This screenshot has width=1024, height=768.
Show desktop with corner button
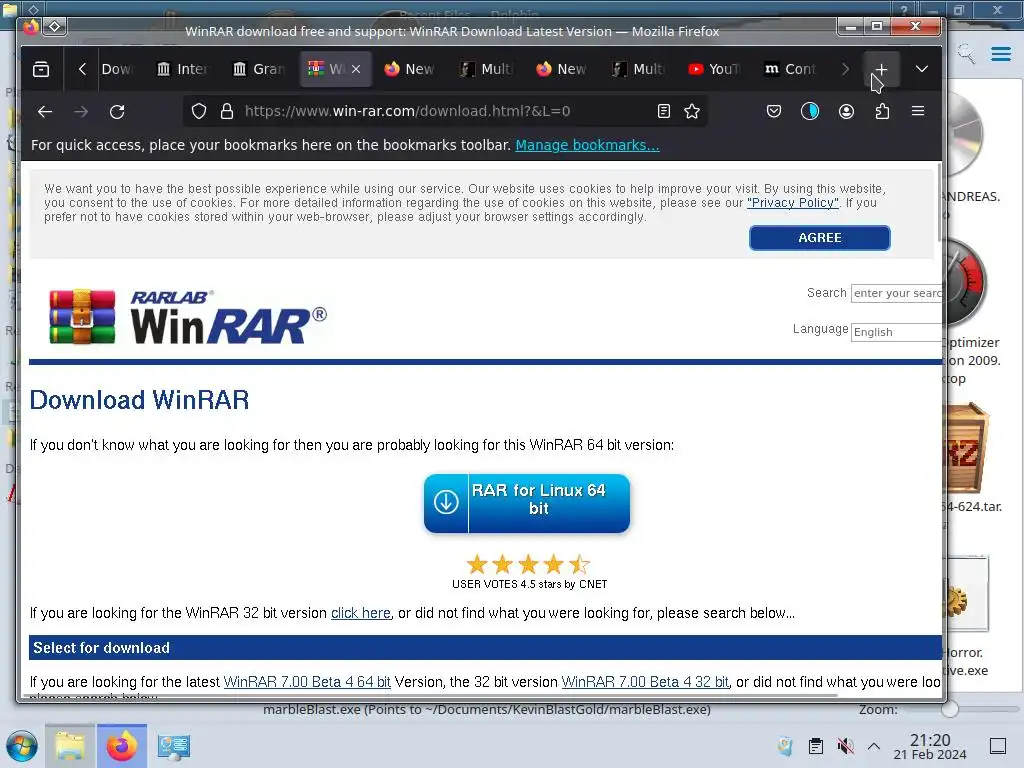[x=998, y=746]
